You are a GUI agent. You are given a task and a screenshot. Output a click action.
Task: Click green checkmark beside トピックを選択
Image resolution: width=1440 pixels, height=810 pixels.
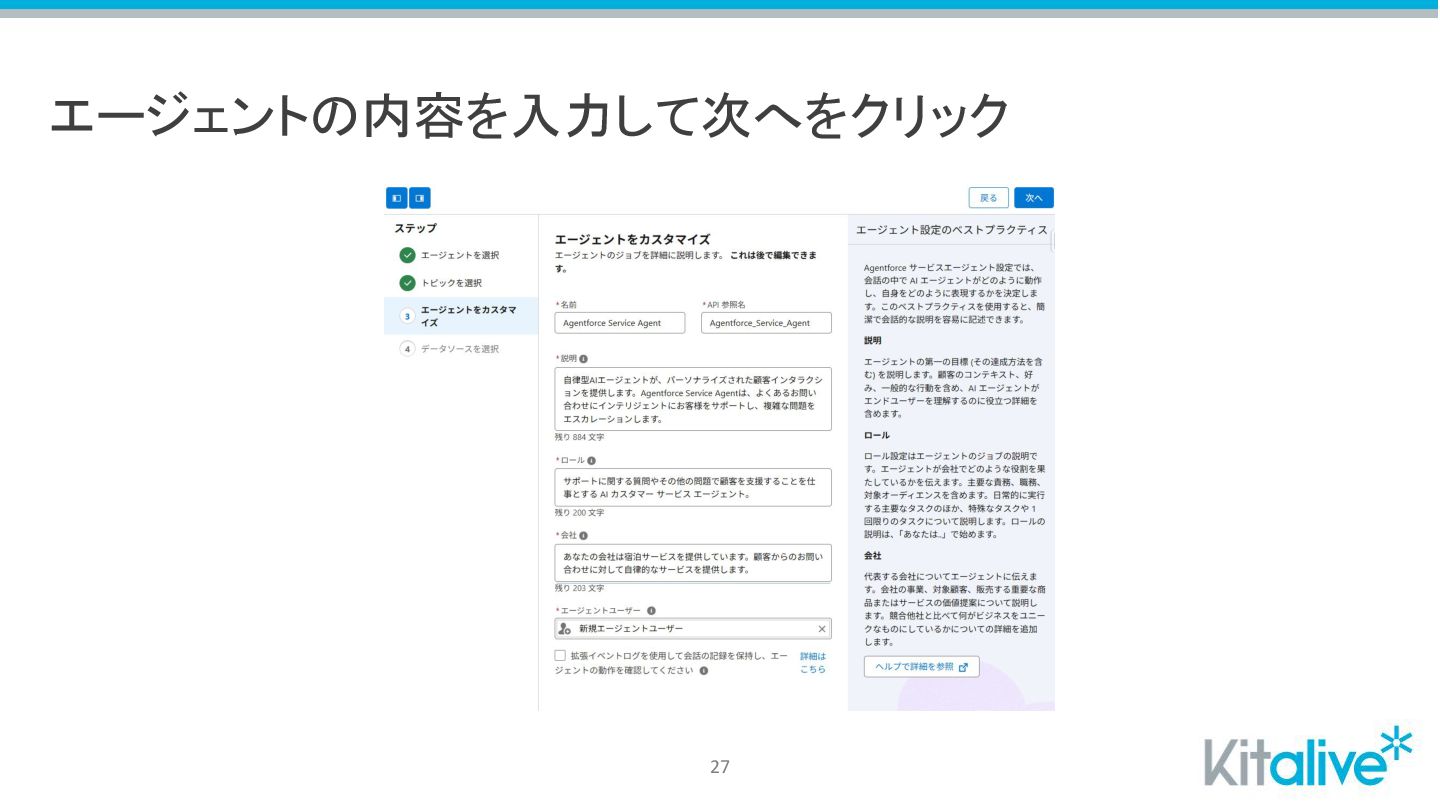tap(407, 283)
